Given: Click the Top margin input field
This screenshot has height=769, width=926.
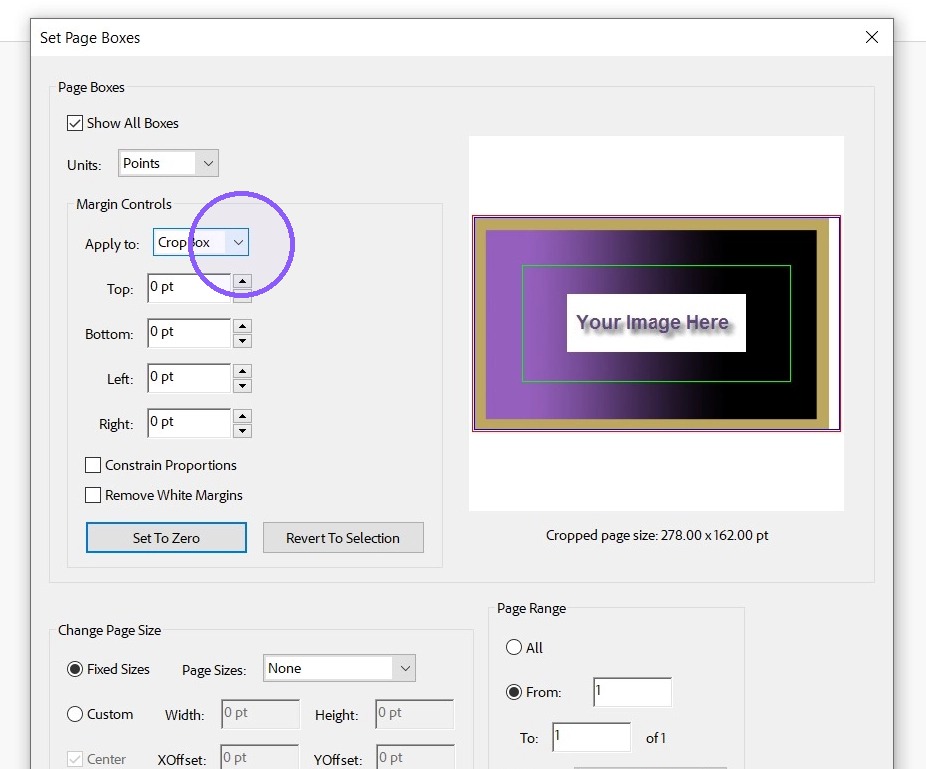Looking at the screenshot, I should [x=189, y=288].
